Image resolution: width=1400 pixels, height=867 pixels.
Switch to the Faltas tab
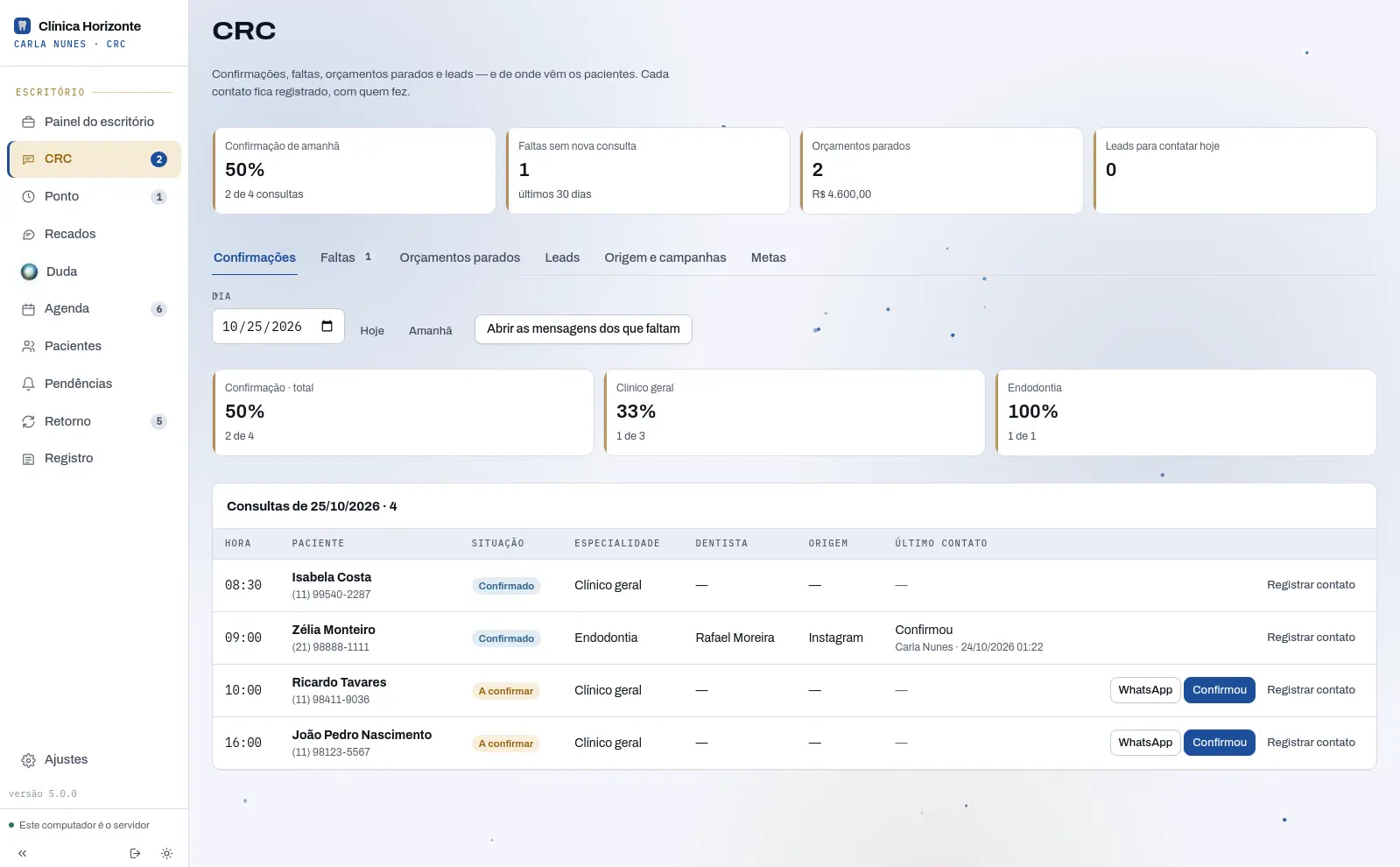[348, 257]
